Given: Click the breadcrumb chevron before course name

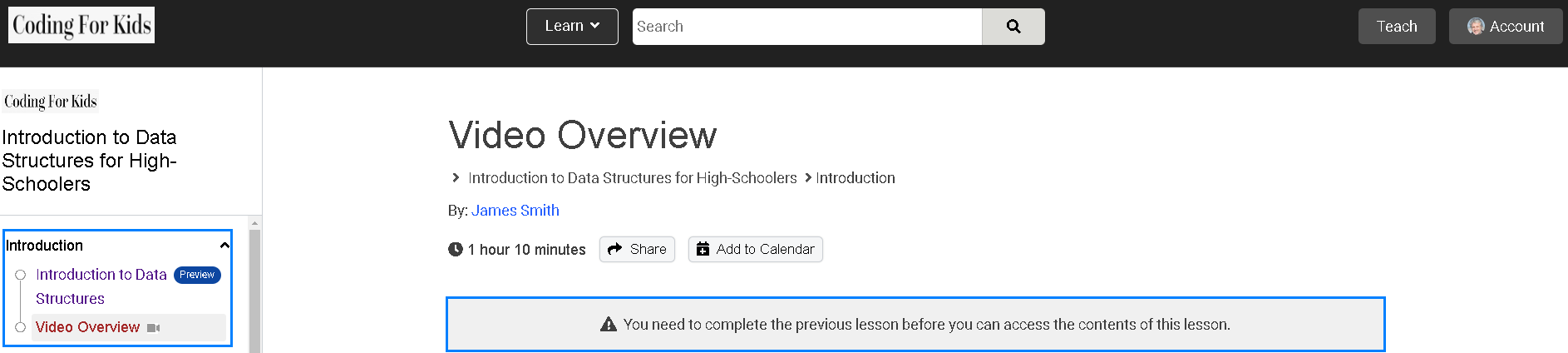Looking at the screenshot, I should point(456,178).
